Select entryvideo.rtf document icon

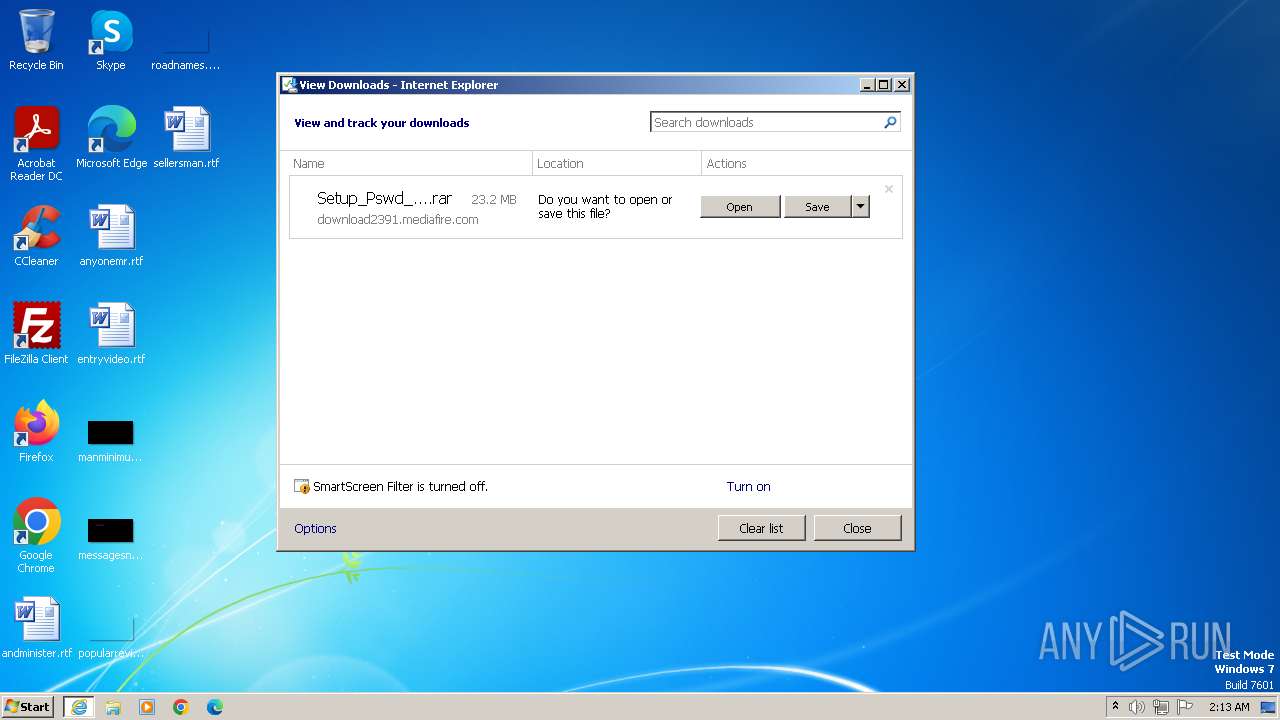(x=111, y=333)
